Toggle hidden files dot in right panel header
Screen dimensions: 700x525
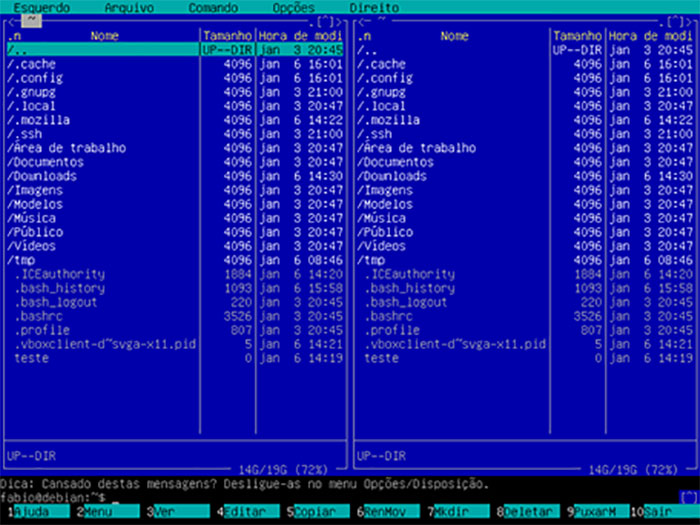coord(661,22)
